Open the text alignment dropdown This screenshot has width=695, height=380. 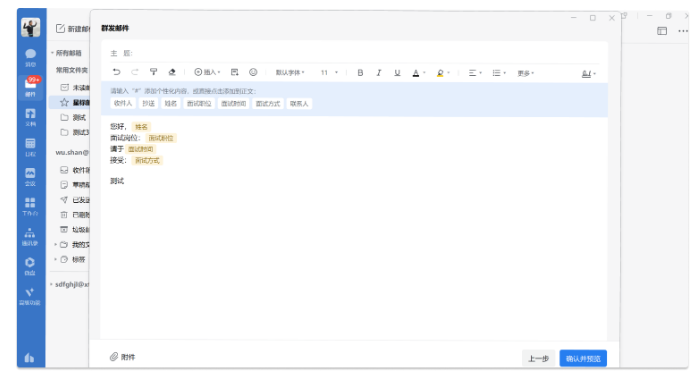(475, 73)
